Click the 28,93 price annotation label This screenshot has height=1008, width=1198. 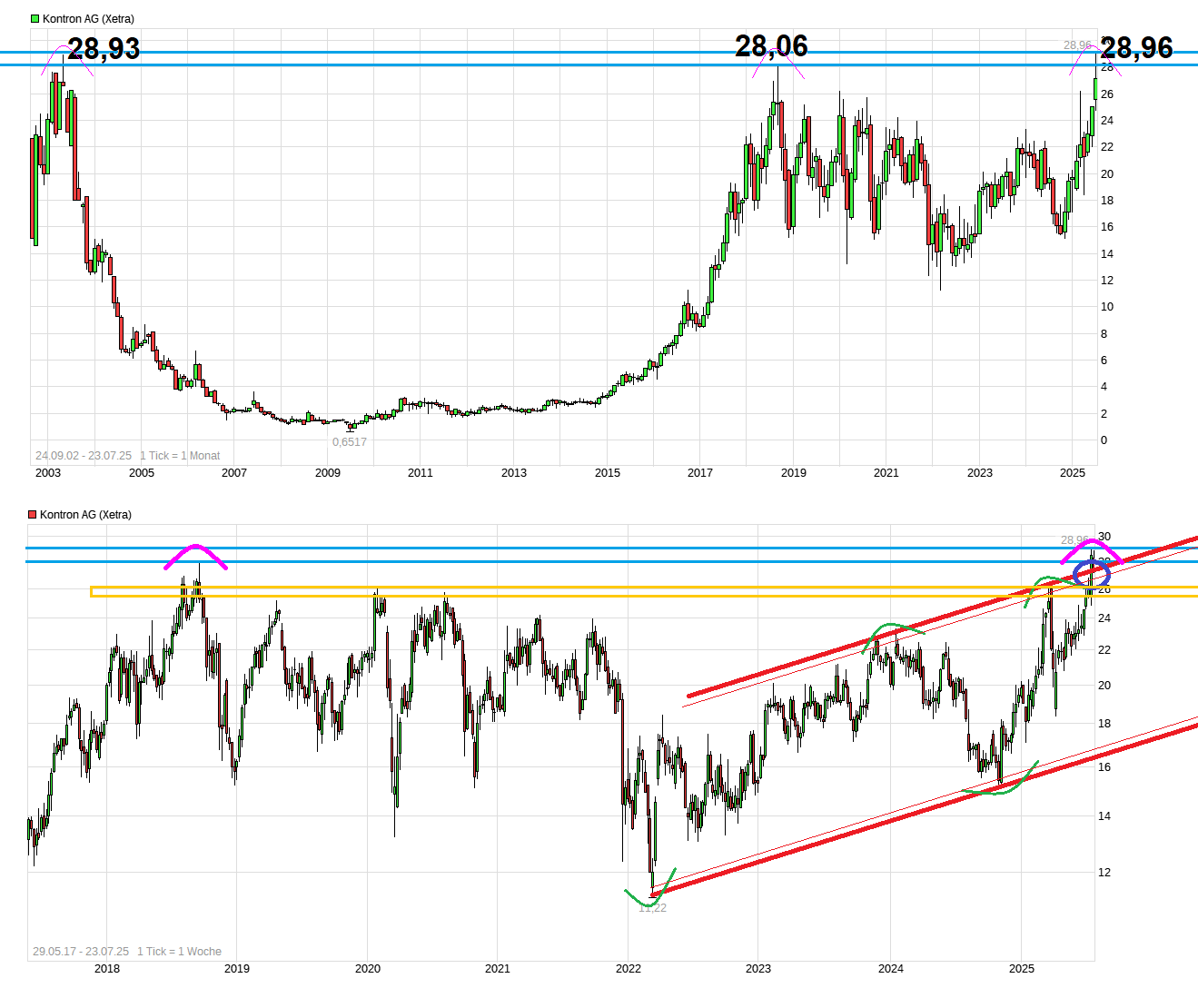(104, 49)
